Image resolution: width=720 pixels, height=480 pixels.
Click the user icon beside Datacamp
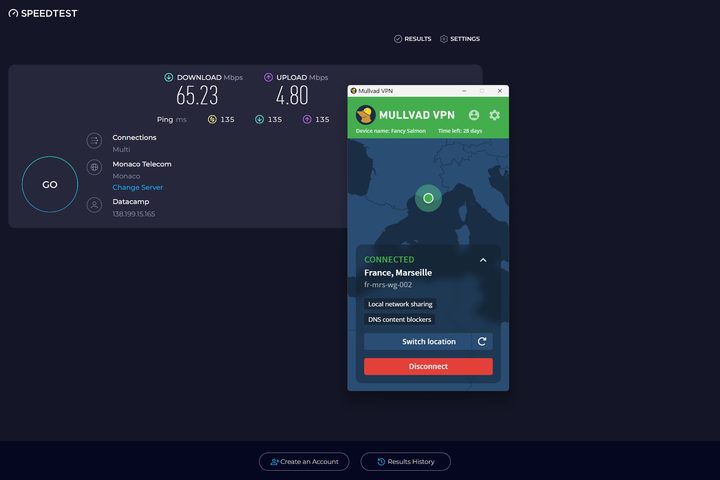[x=94, y=205]
